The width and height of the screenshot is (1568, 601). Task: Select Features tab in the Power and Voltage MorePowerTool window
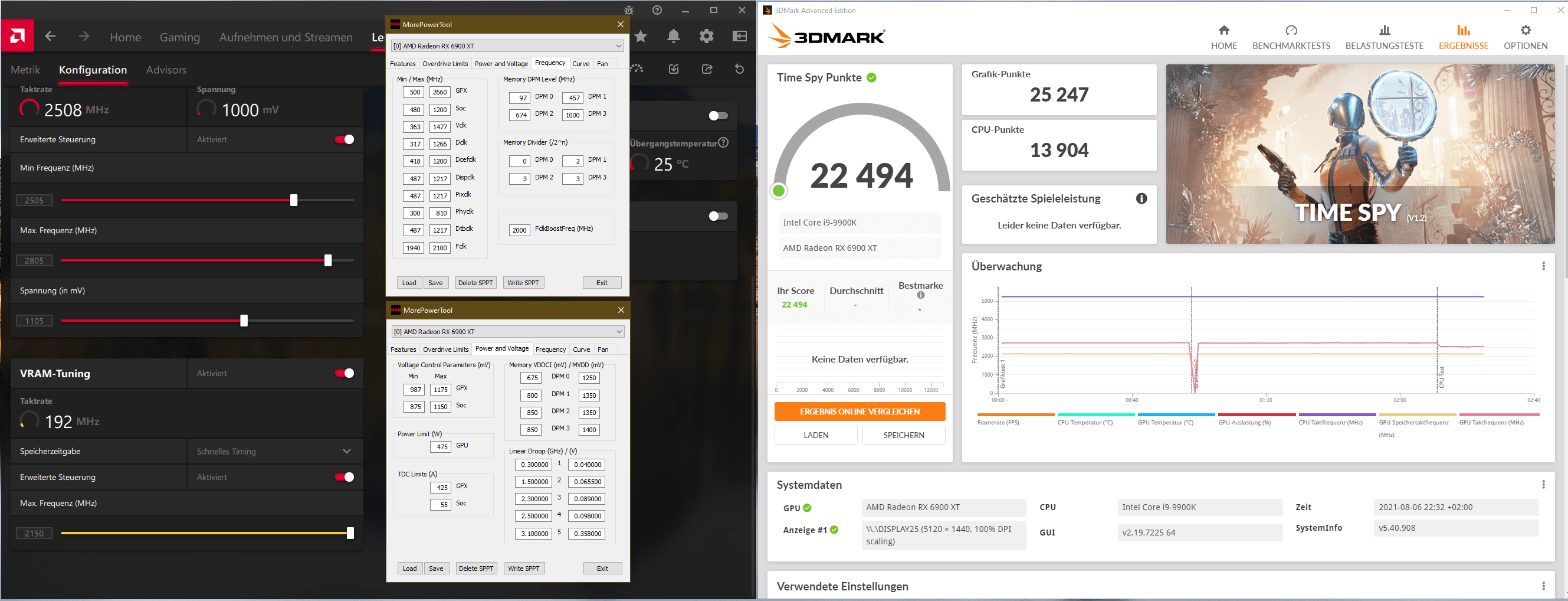[x=403, y=350]
